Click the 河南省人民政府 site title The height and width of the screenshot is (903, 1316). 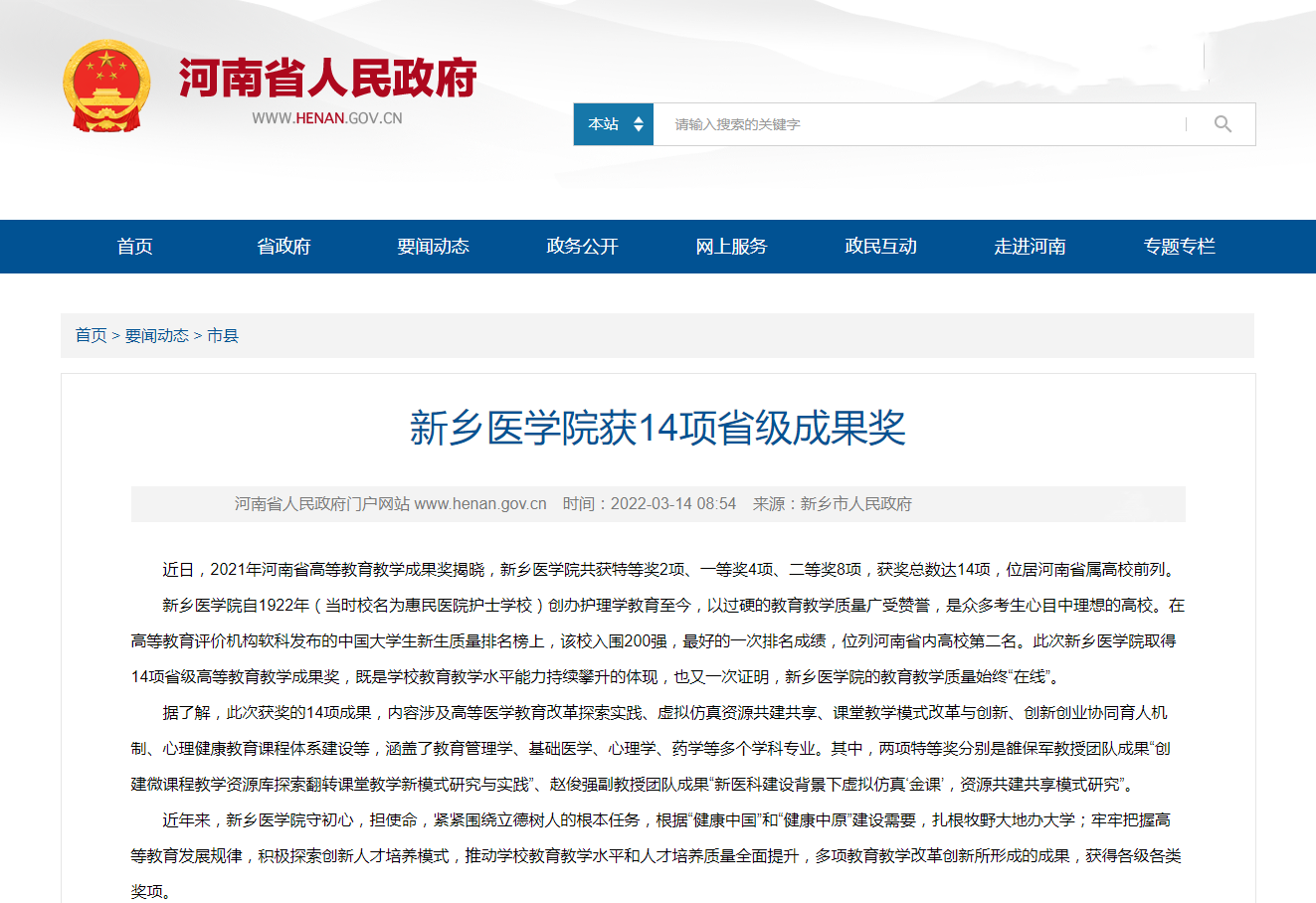(327, 78)
